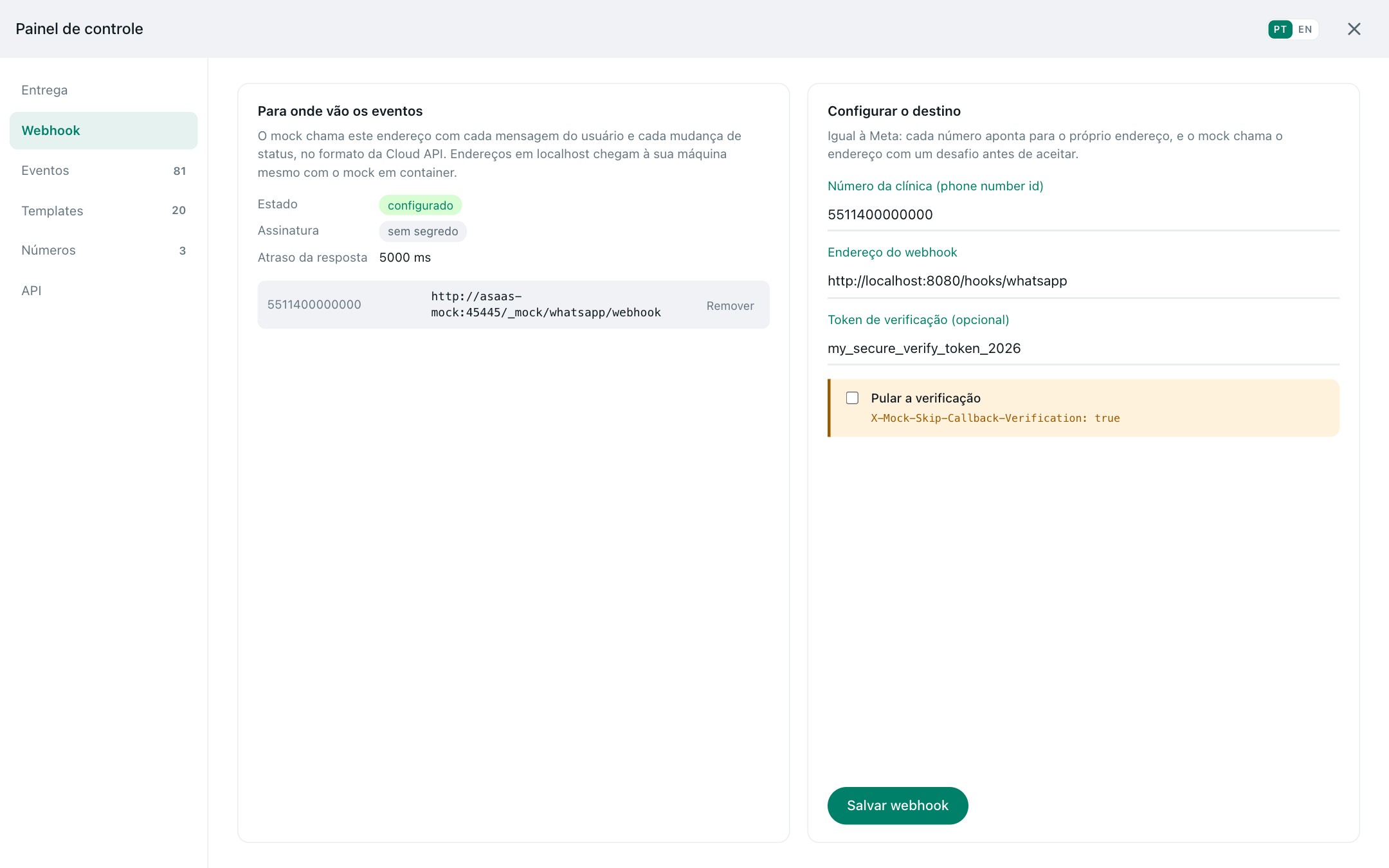Viewport: 1389px width, 868px height.
Task: Click the Atraso da resposta label
Action: (313, 257)
